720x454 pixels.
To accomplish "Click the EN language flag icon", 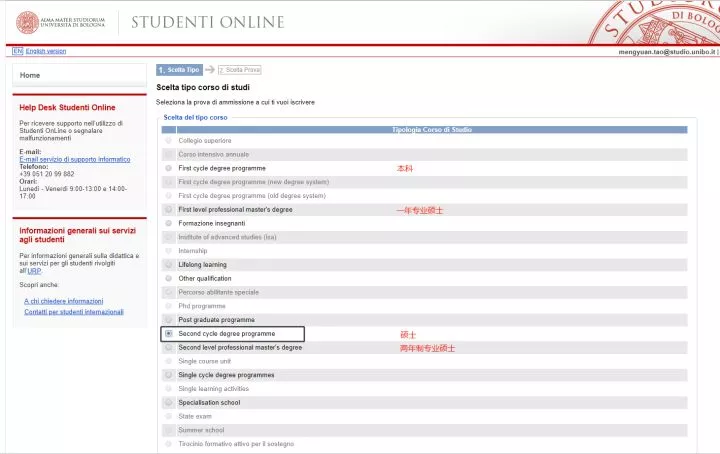I will click(x=17, y=51).
